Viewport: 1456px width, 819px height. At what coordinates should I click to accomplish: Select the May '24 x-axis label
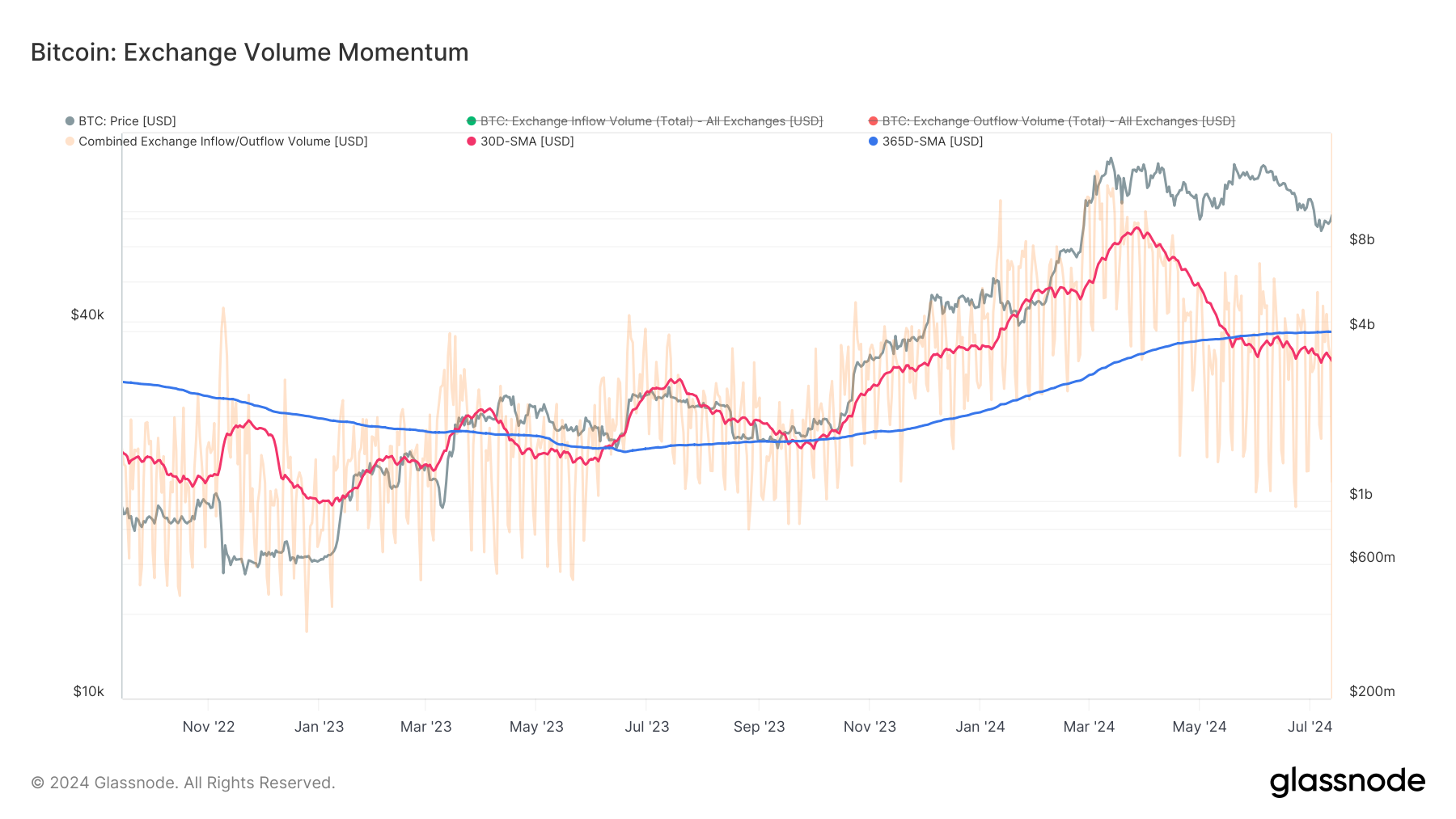point(1200,727)
